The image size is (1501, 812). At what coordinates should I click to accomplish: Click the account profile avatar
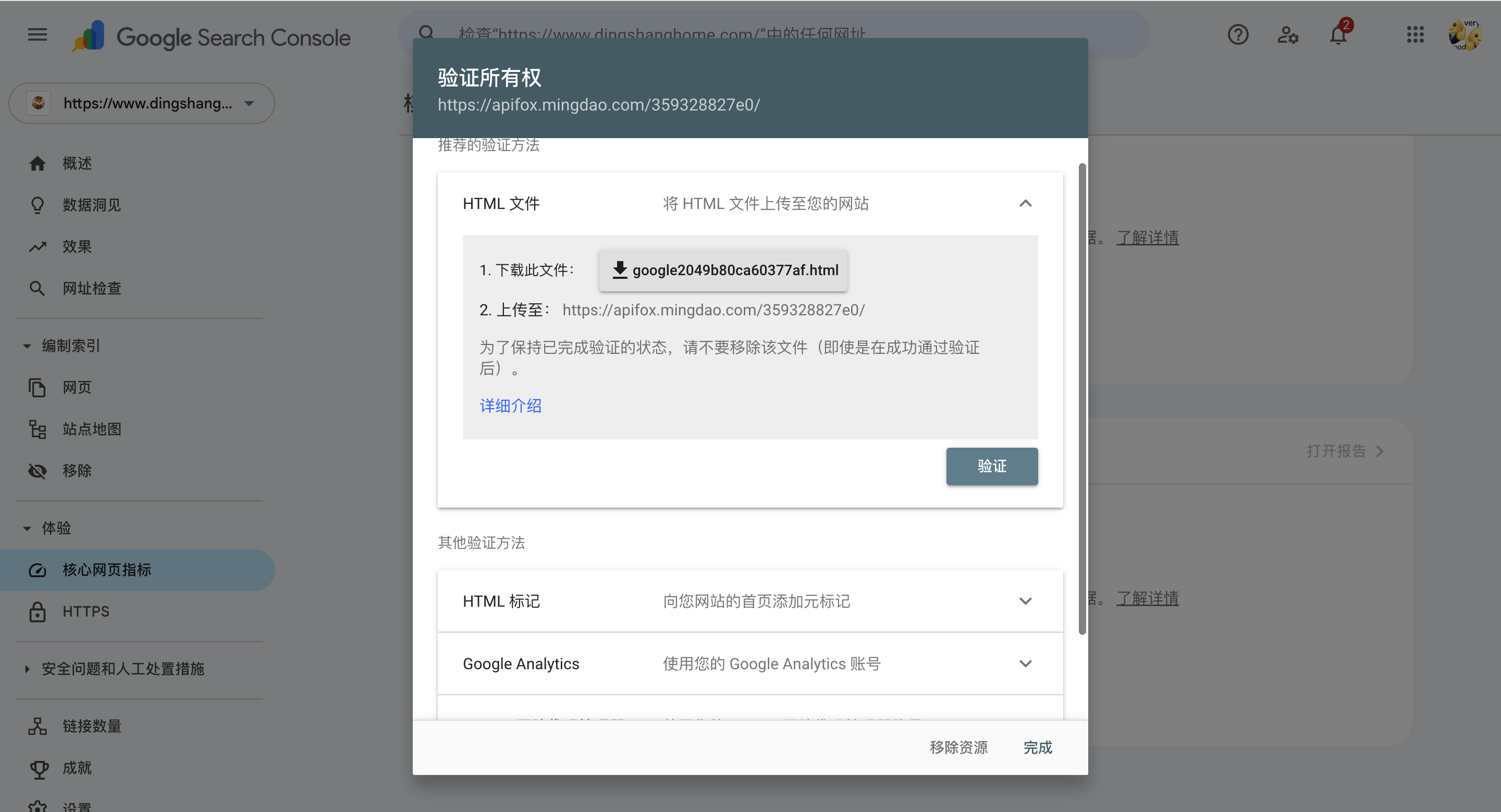(1465, 35)
